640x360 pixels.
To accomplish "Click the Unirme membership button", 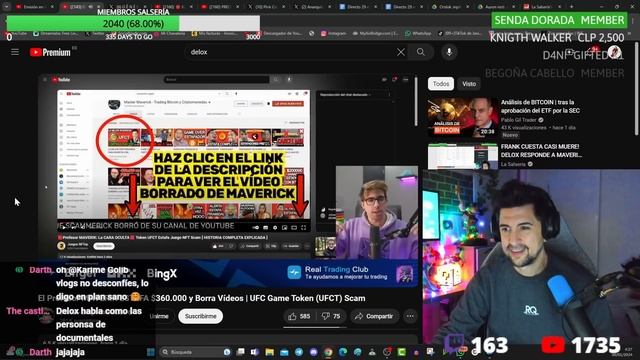I will pos(159,316).
